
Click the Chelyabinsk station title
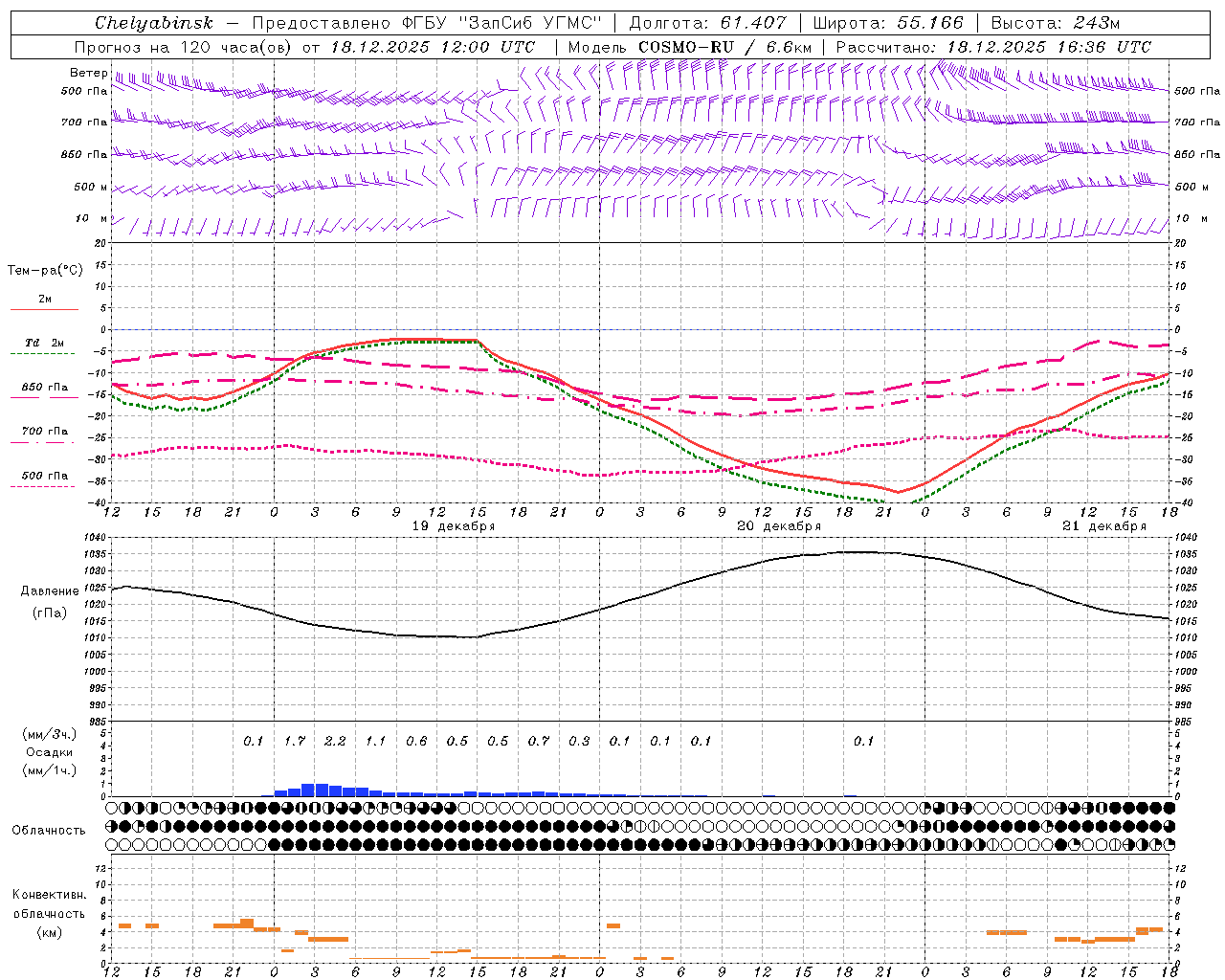pos(154,23)
